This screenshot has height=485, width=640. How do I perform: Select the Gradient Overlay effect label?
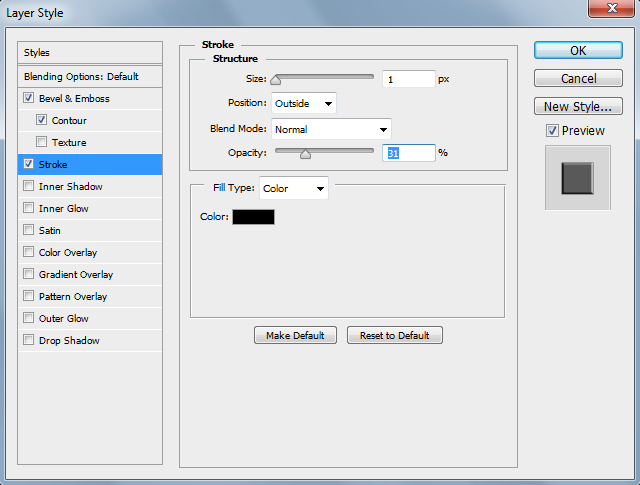[76, 274]
